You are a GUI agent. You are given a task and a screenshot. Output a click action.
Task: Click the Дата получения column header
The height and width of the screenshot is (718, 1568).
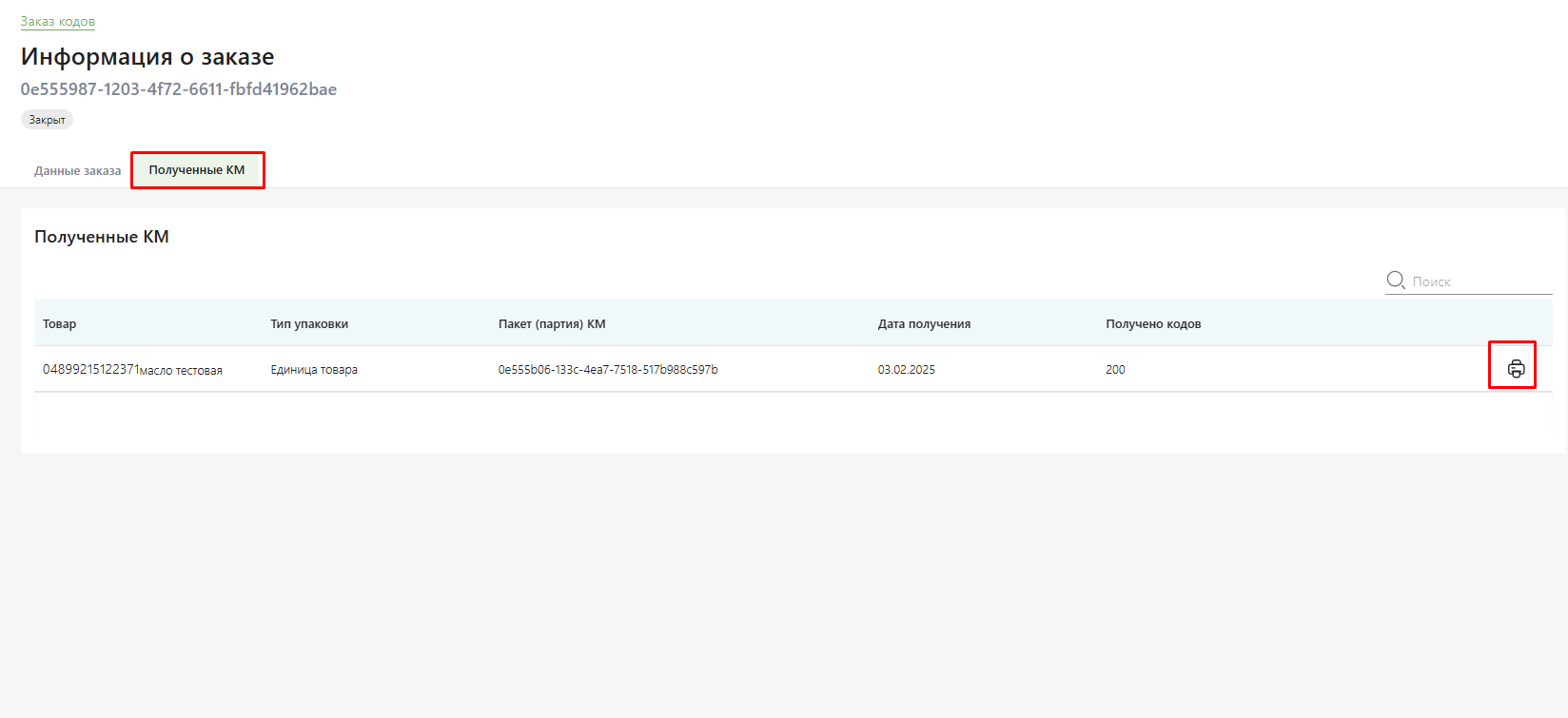924,323
